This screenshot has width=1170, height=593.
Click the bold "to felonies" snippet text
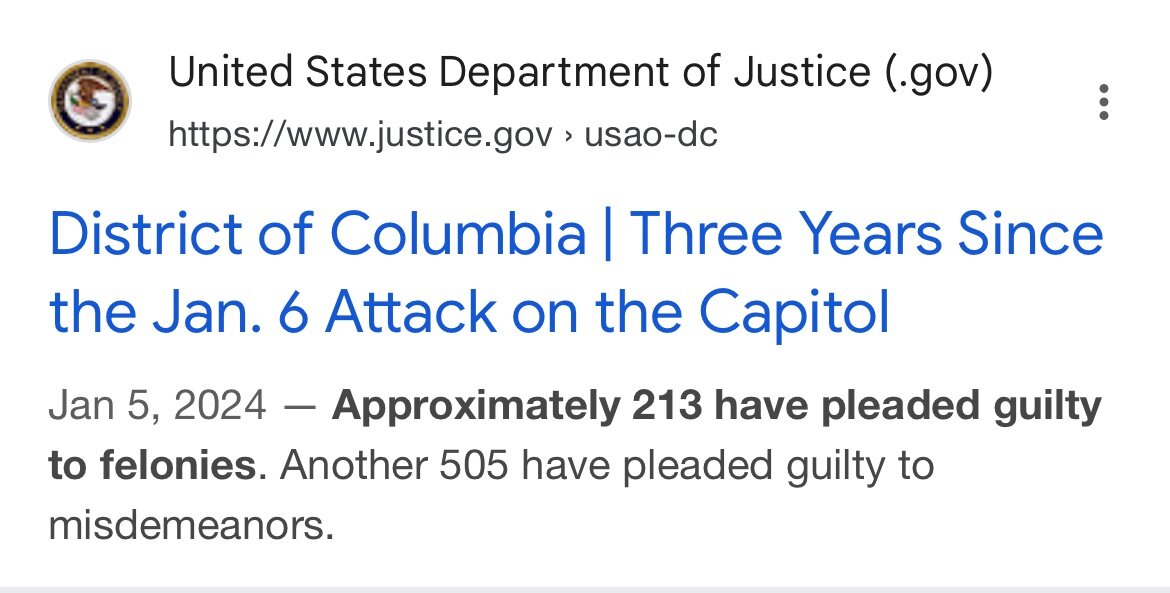click(x=152, y=465)
